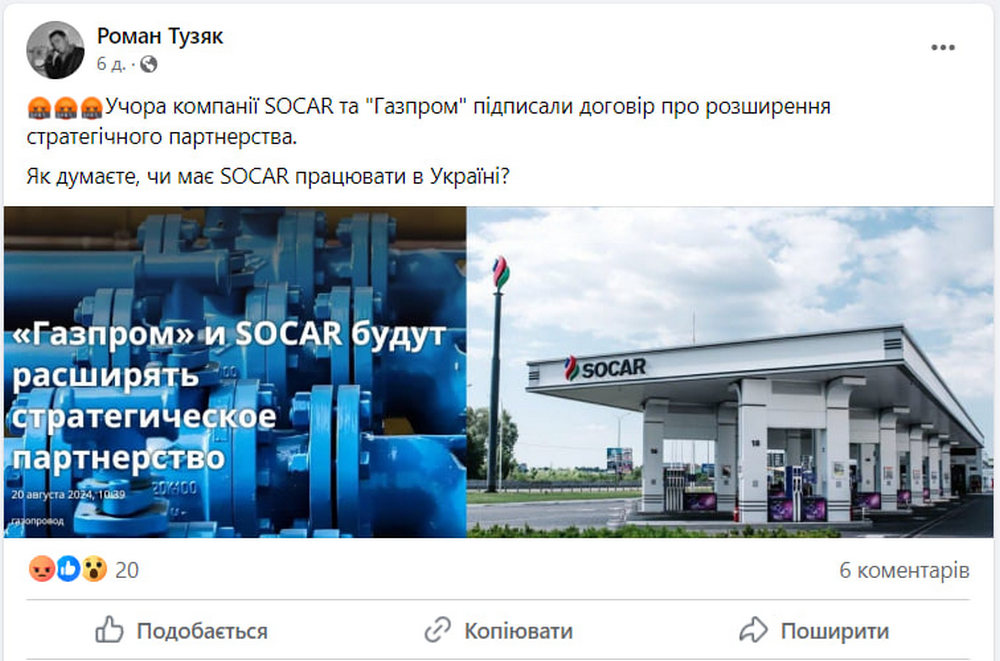1000x661 pixels.
Task: Click the thumbs-up icon beside Подобається
Action: point(109,630)
